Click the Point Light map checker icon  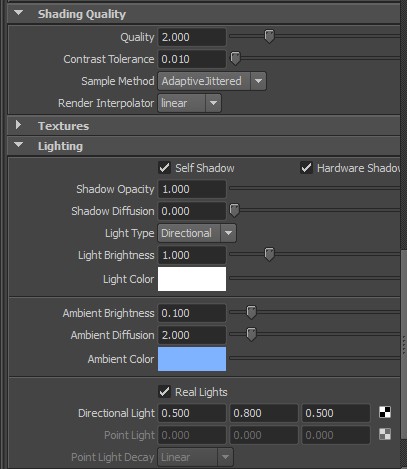point(385,434)
